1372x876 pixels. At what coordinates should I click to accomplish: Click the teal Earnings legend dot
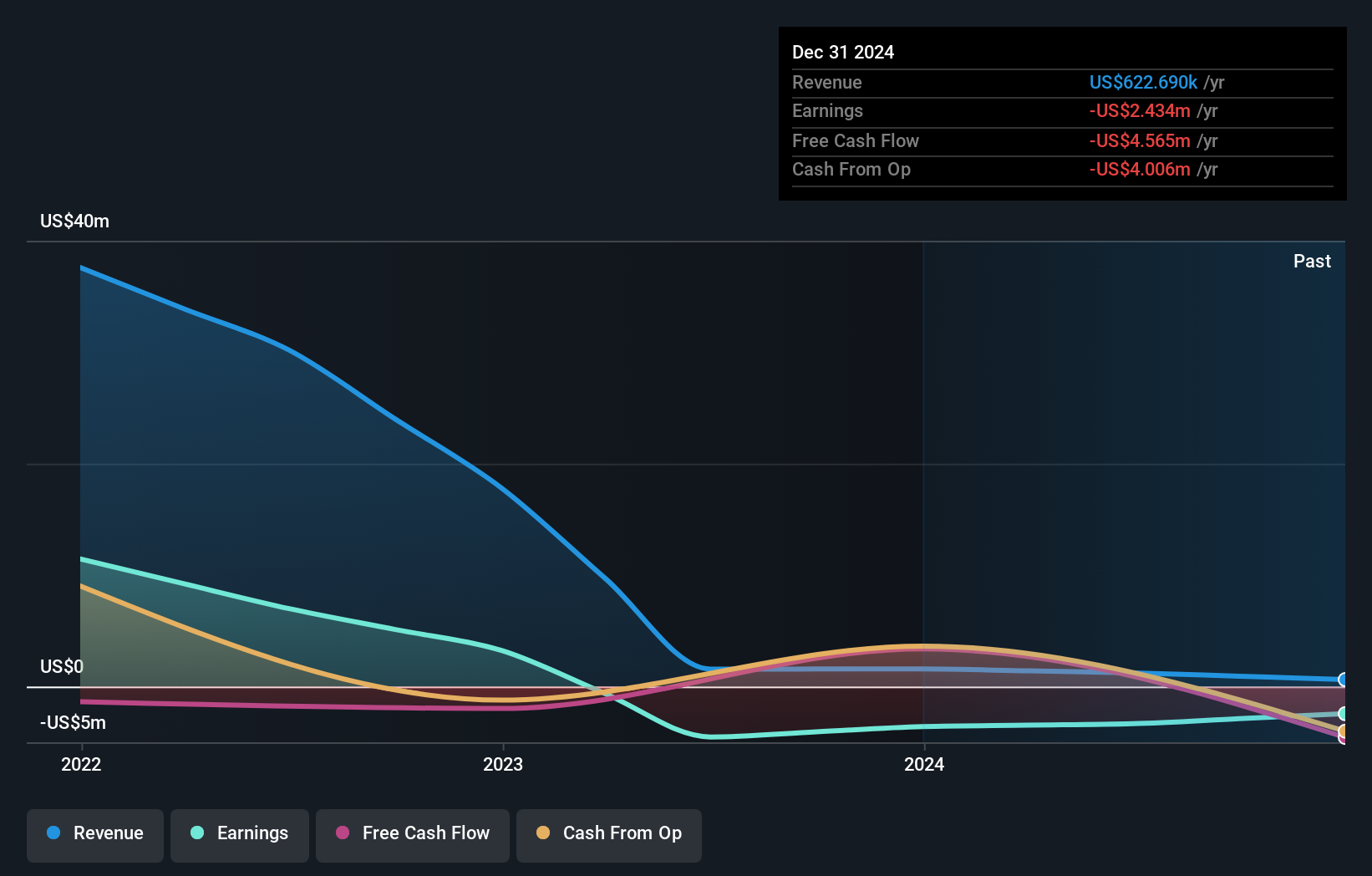(x=196, y=833)
